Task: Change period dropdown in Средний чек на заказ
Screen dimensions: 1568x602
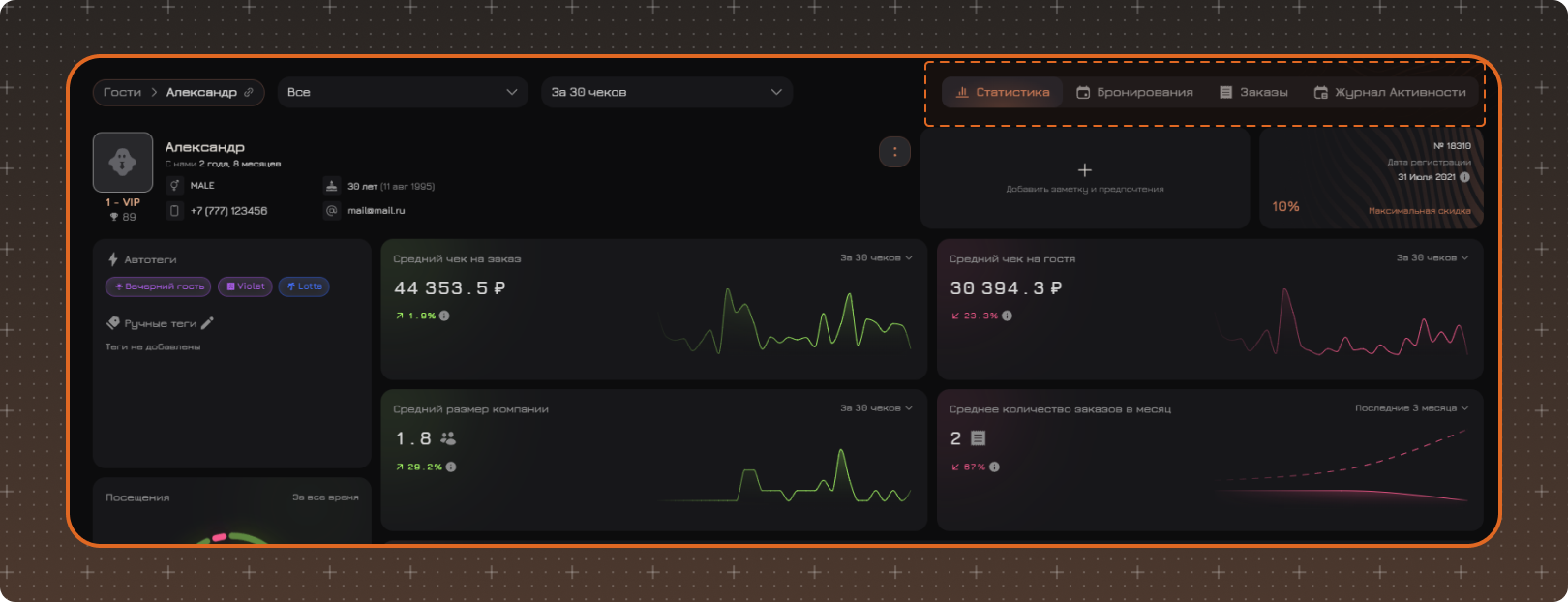Action: pyautogui.click(x=876, y=258)
